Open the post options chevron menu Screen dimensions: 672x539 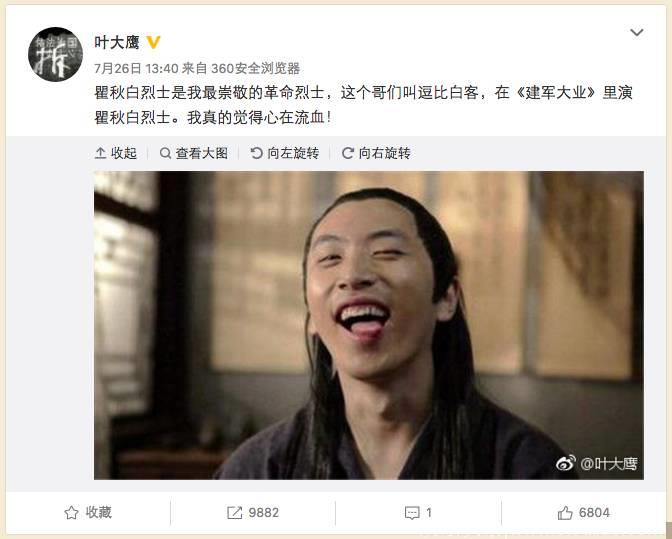point(636,33)
